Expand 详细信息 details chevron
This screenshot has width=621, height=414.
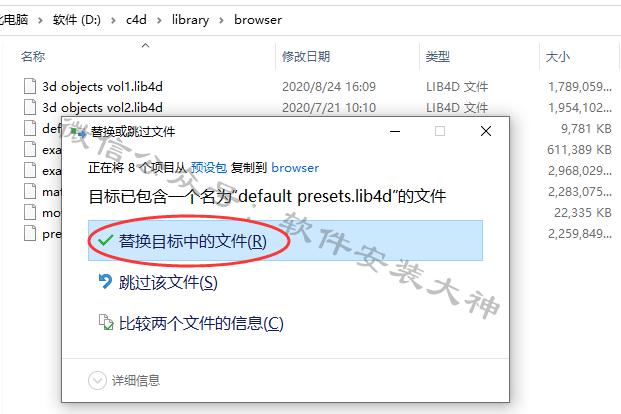[x=97, y=381]
